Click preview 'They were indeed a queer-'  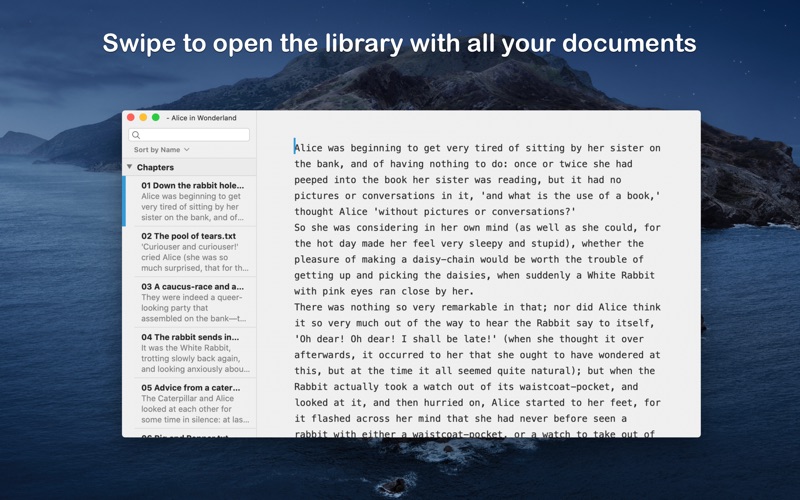192,297
